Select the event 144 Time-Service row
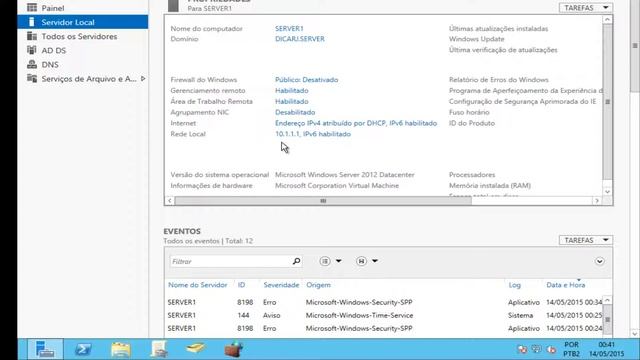 pos(384,315)
